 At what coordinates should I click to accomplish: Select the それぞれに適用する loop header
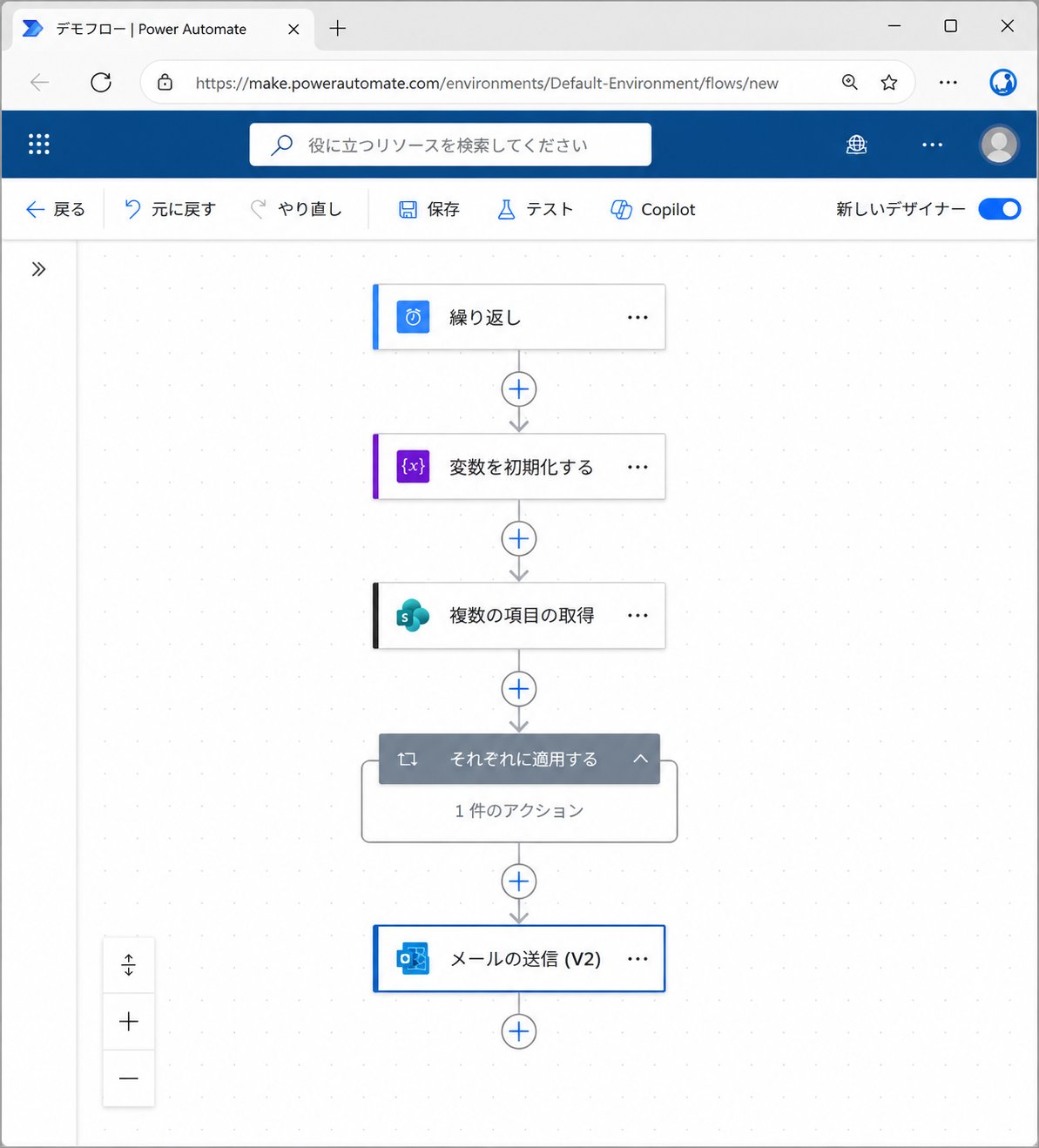point(519,759)
